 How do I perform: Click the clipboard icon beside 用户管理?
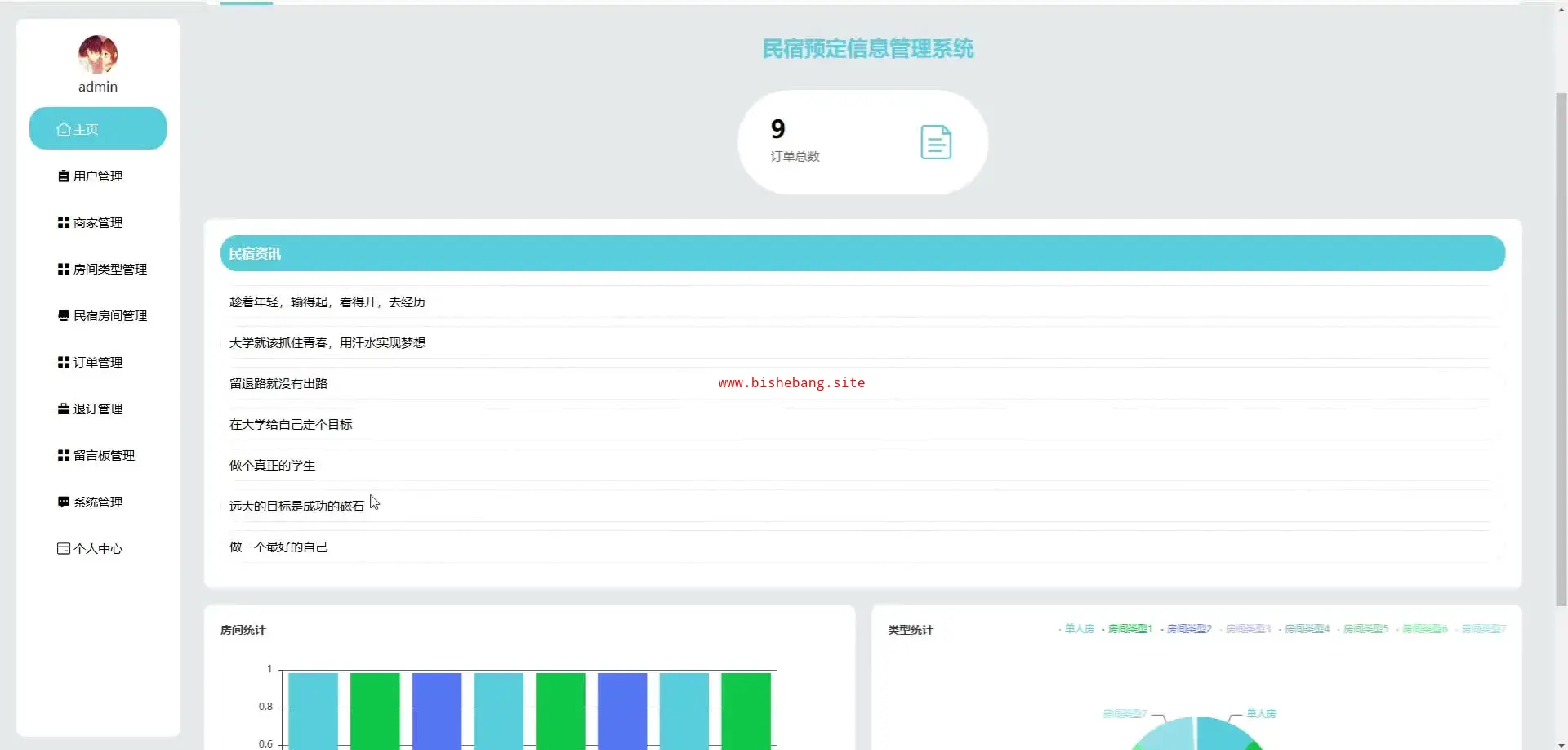[64, 176]
